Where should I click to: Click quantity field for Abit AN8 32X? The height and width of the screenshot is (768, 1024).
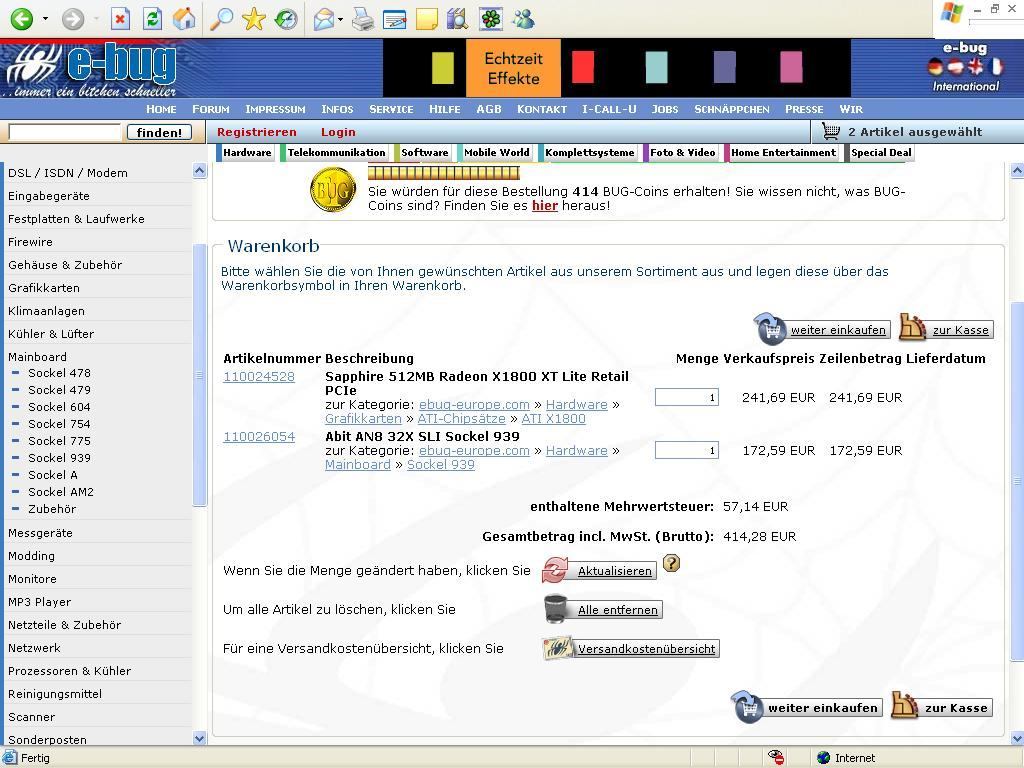click(686, 450)
